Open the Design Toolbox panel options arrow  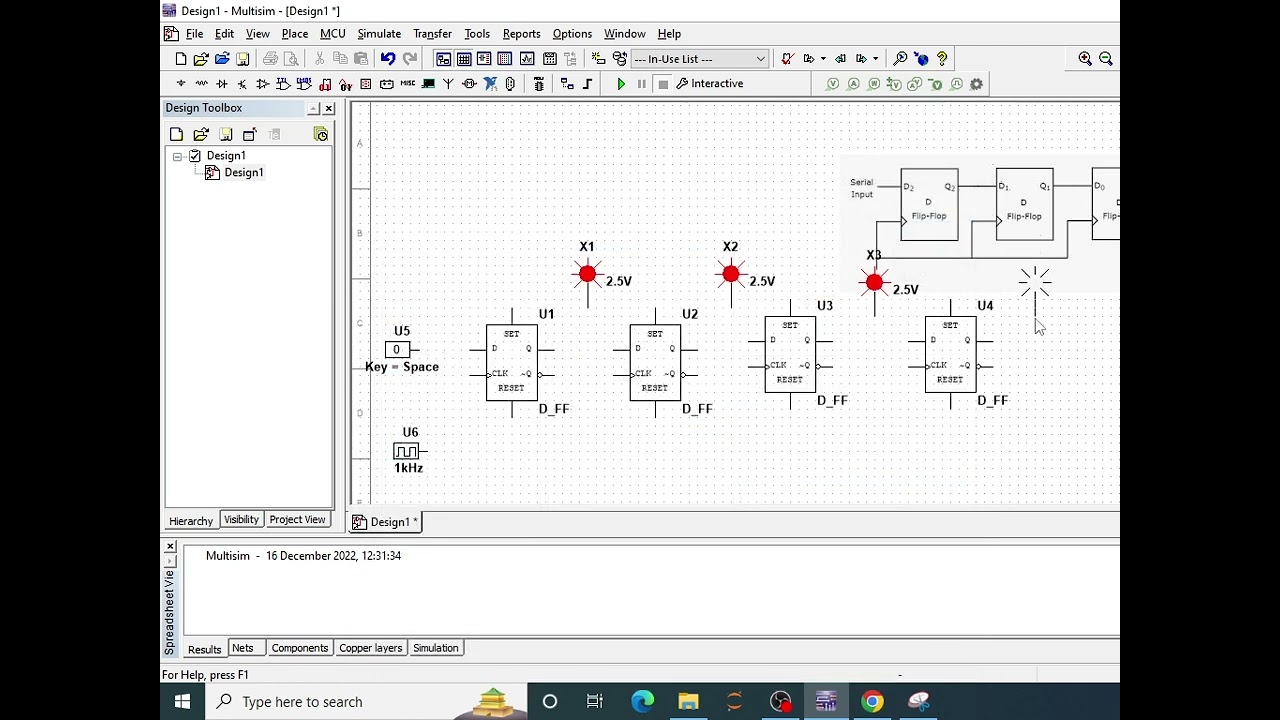pyautogui.click(x=313, y=108)
